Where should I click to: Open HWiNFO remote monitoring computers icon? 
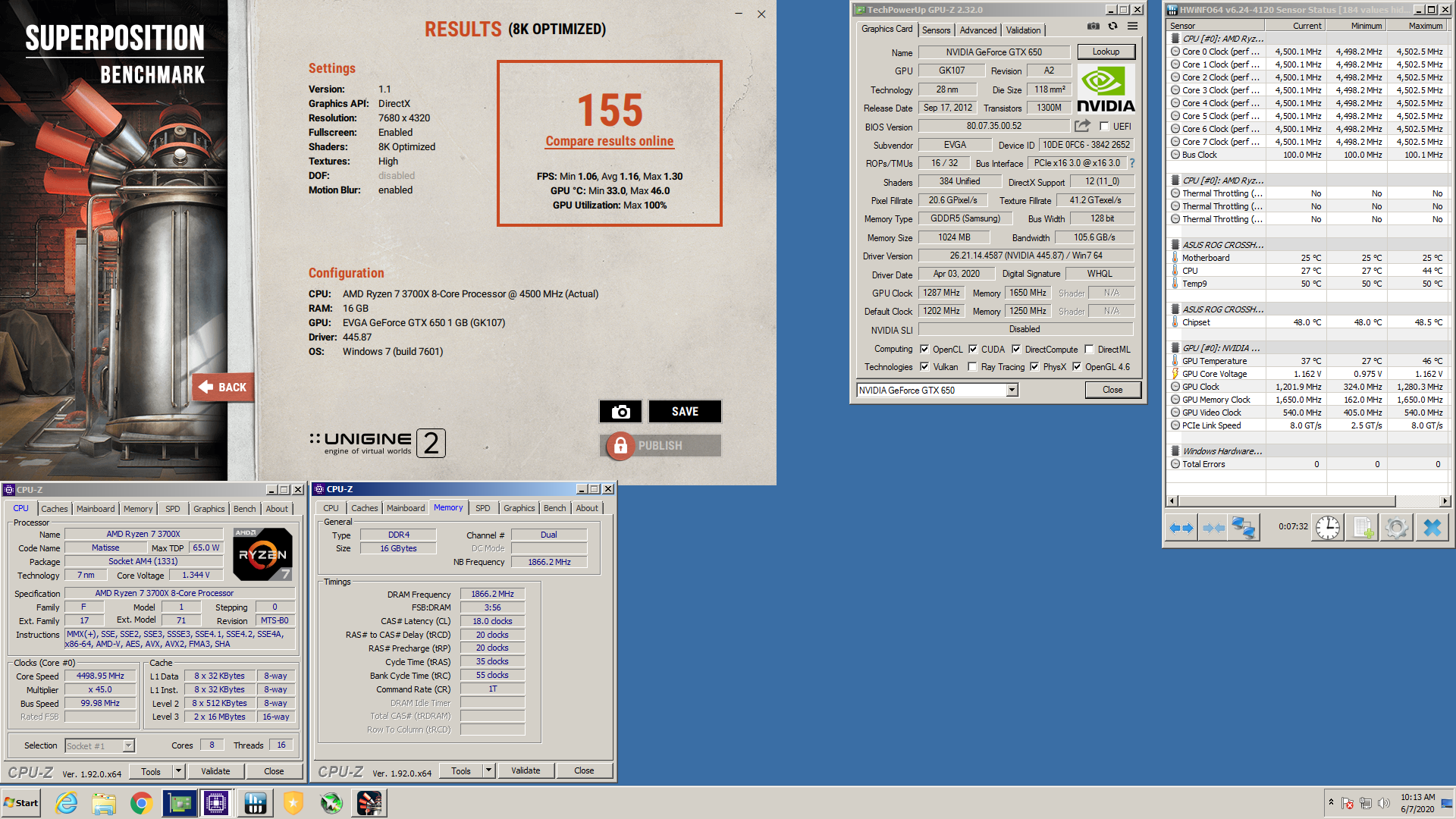point(1244,527)
